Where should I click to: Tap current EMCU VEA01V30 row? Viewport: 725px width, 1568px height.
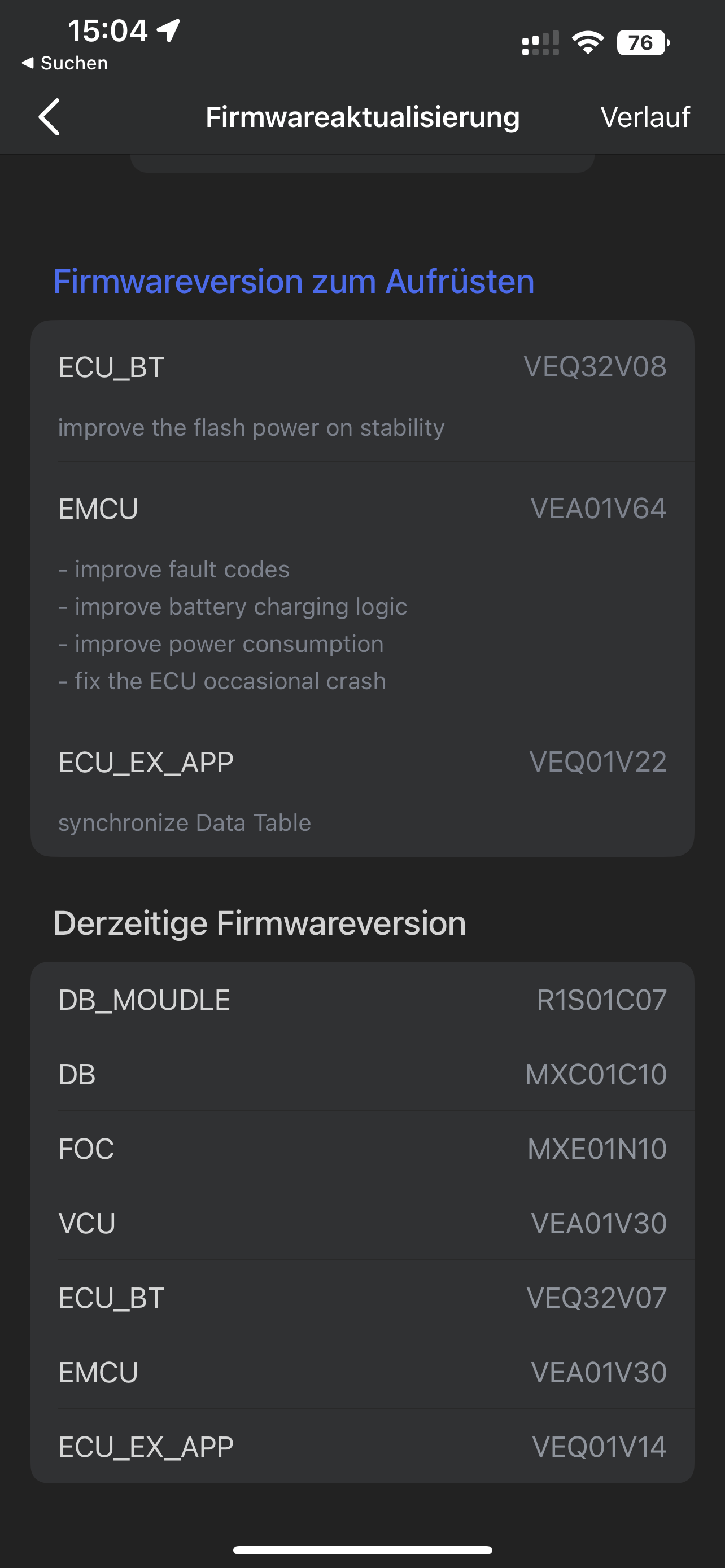point(362,1372)
